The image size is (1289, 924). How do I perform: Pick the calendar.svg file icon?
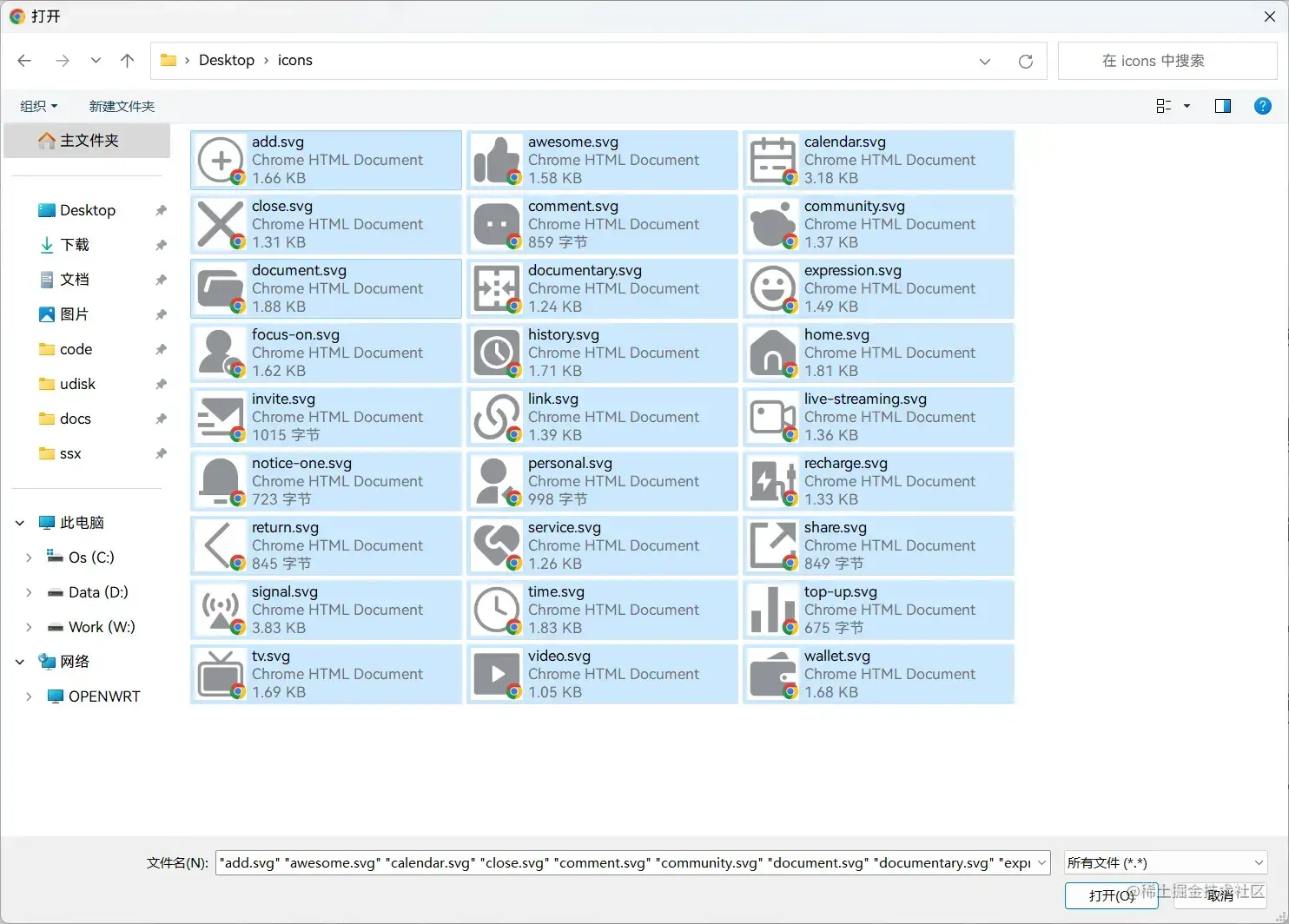coord(773,160)
